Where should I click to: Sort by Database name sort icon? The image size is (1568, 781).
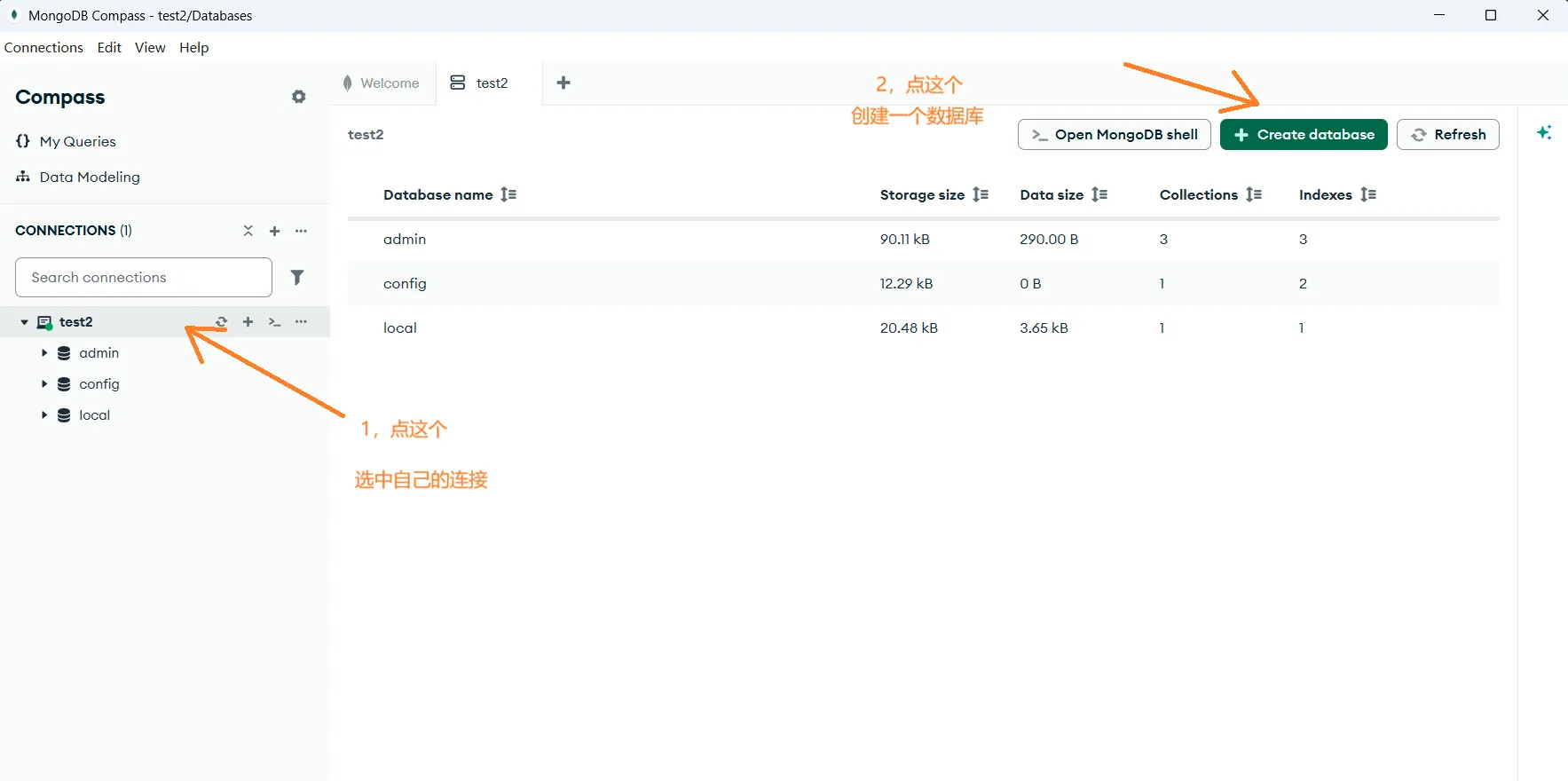pyautogui.click(x=508, y=194)
